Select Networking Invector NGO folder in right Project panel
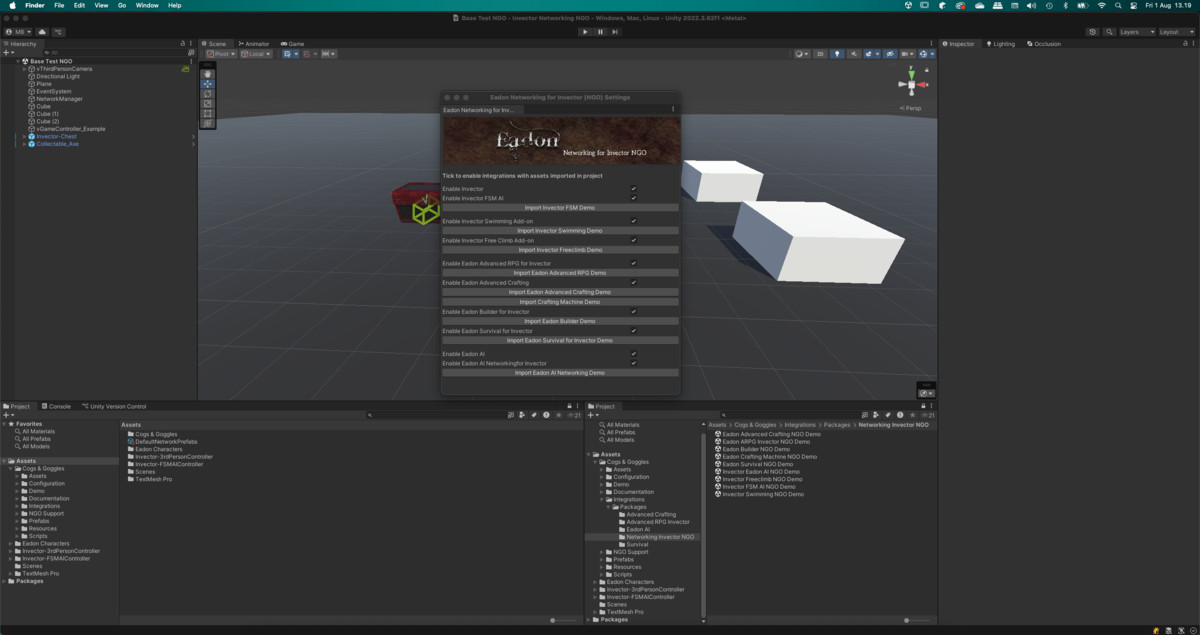Screen dimensions: 1200x635 click(x=660, y=537)
